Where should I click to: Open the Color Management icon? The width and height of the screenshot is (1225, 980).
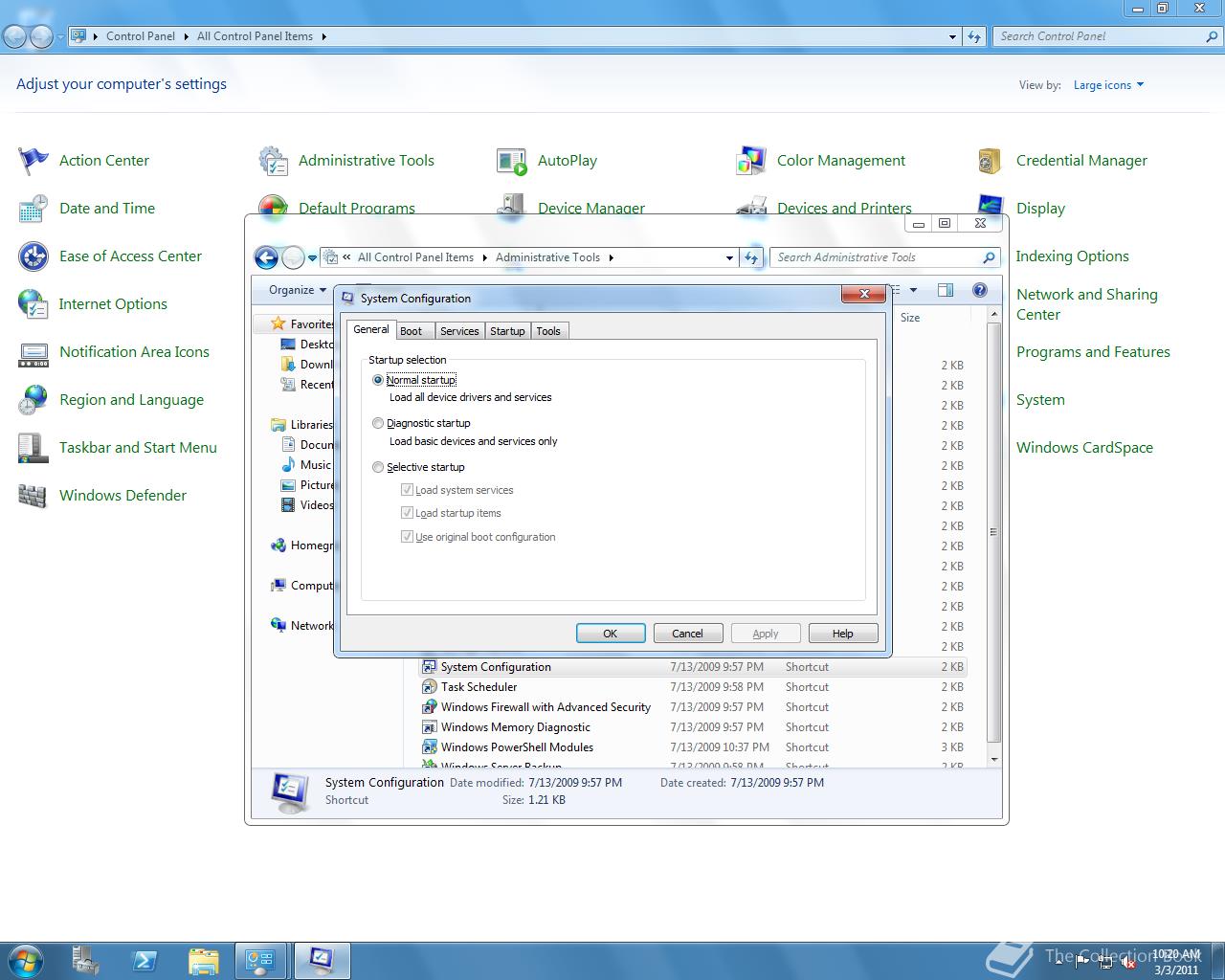pos(751,161)
